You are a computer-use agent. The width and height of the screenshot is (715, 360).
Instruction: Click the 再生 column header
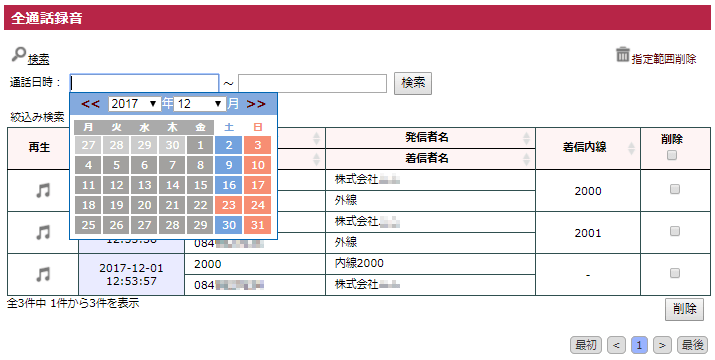[39, 148]
